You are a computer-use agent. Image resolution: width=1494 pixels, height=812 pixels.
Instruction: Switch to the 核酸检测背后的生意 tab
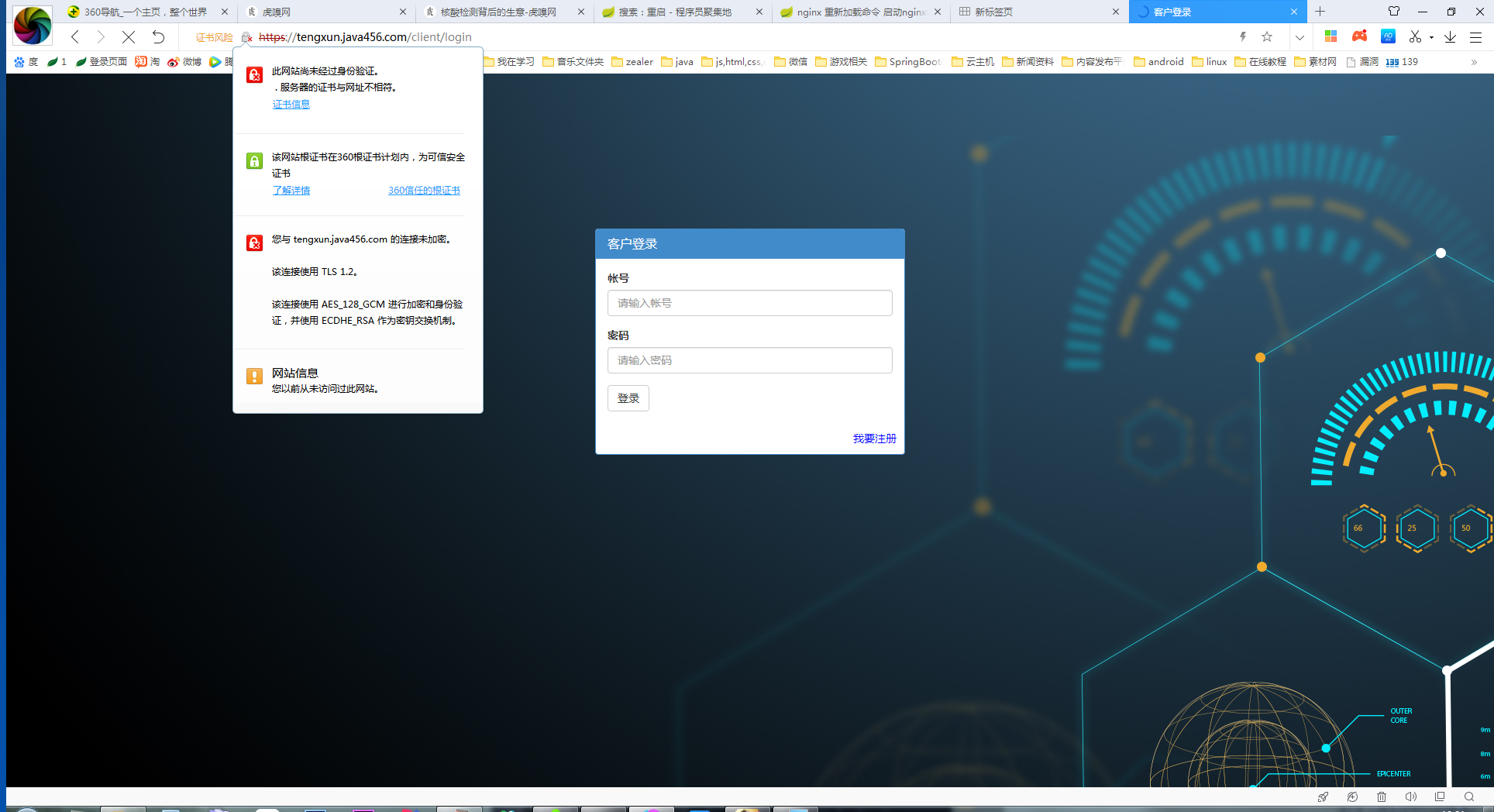(504, 12)
